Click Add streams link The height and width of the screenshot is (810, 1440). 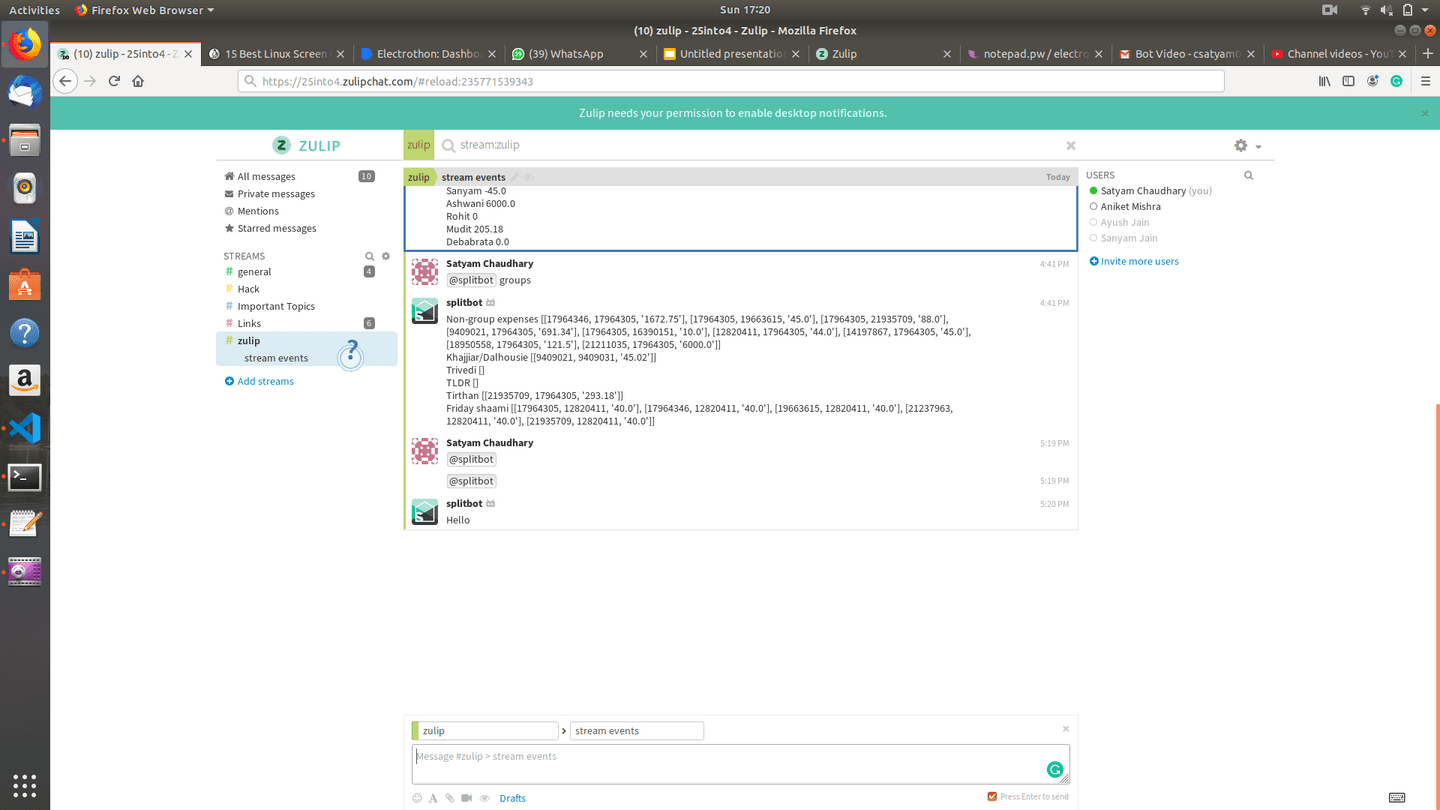(260, 382)
